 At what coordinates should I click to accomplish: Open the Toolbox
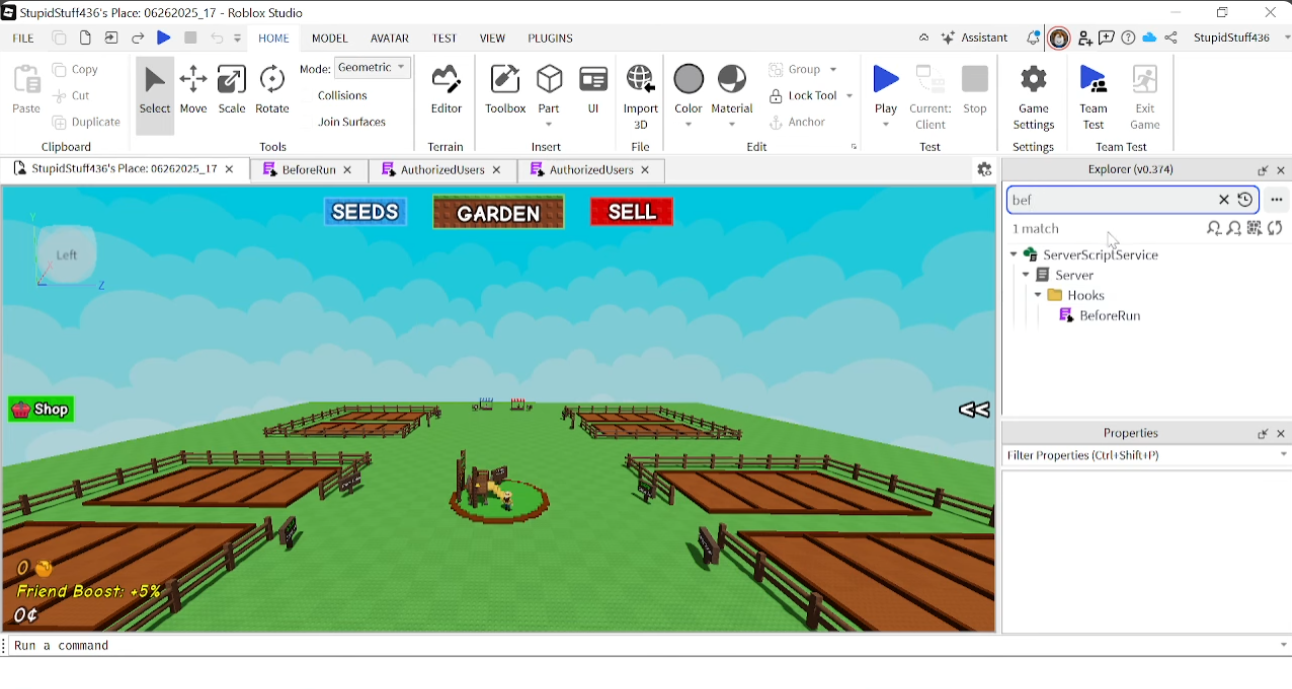[x=504, y=88]
